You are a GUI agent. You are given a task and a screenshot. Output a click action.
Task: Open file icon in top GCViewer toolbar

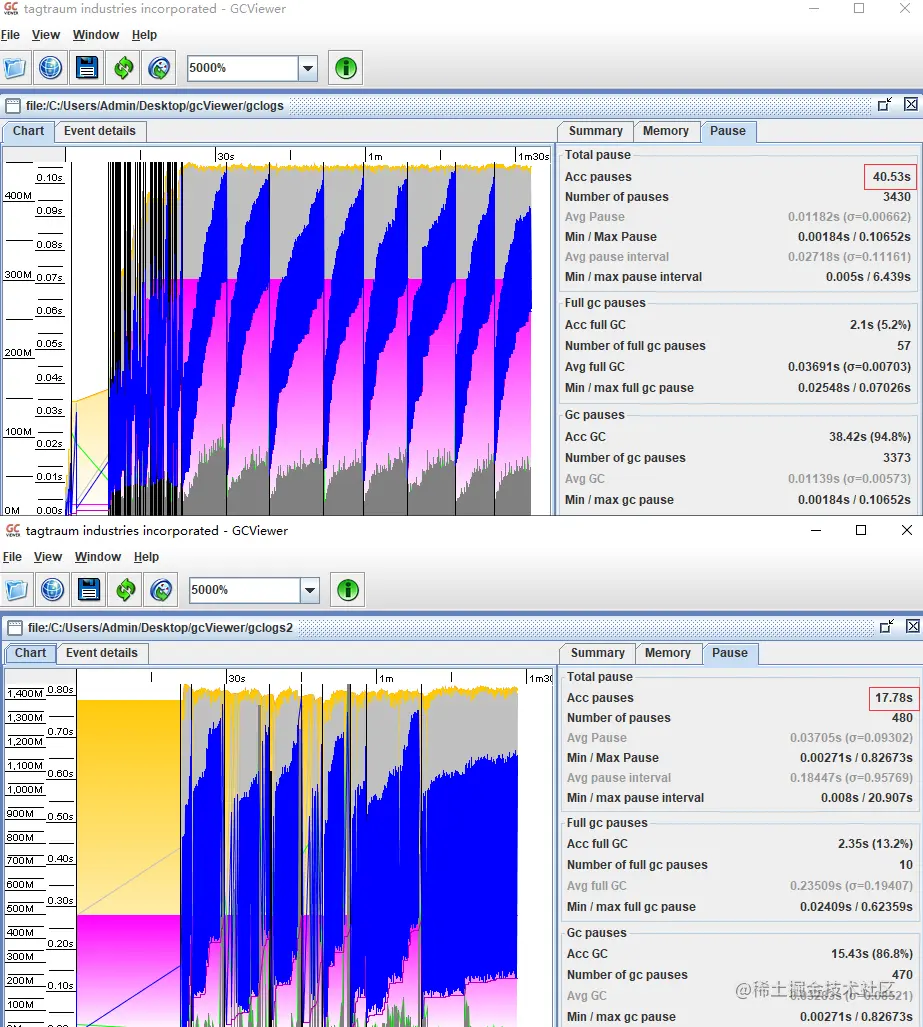coord(14,67)
